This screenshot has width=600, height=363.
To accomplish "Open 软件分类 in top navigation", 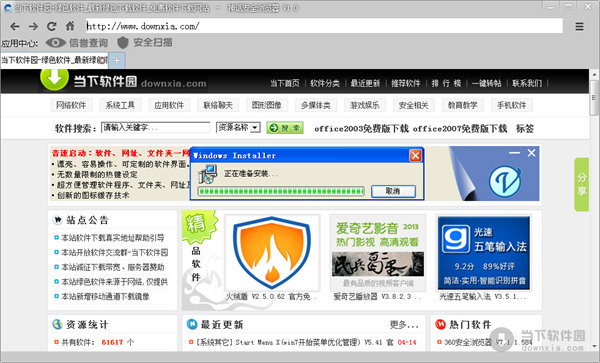I will point(325,83).
